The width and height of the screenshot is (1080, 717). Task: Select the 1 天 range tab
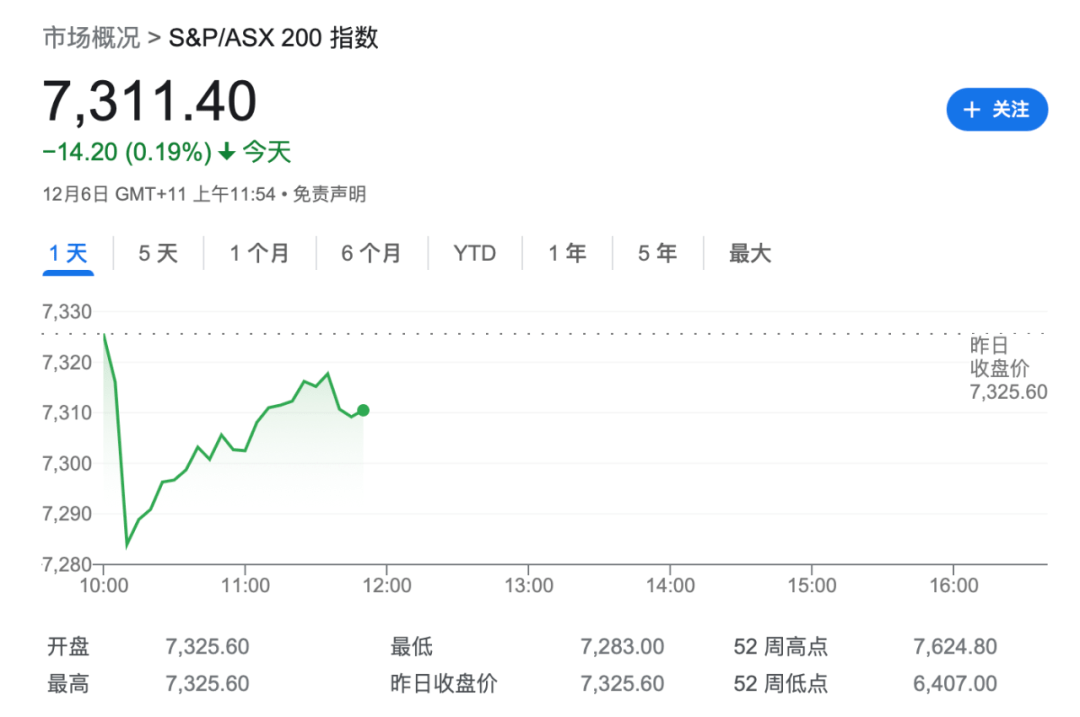69,254
